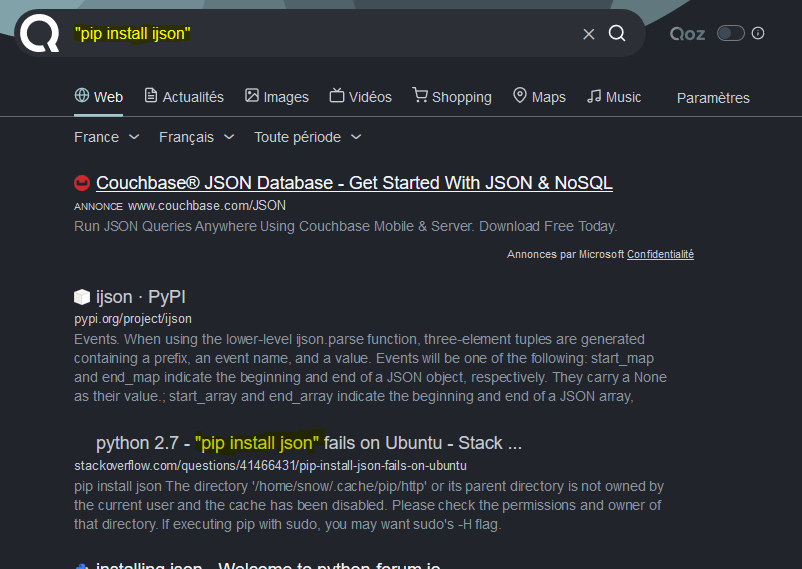Click the document icon beside Actualités
The image size is (802, 569).
[x=151, y=95]
